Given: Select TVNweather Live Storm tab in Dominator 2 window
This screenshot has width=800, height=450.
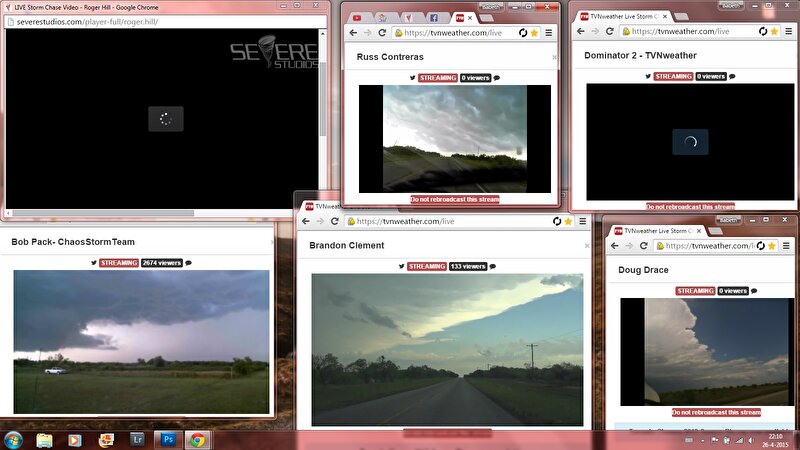Looking at the screenshot, I should point(623,16).
